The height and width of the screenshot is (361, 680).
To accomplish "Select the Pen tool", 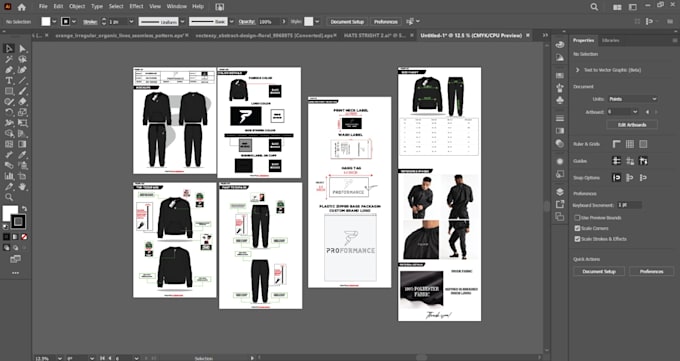I will 9,70.
